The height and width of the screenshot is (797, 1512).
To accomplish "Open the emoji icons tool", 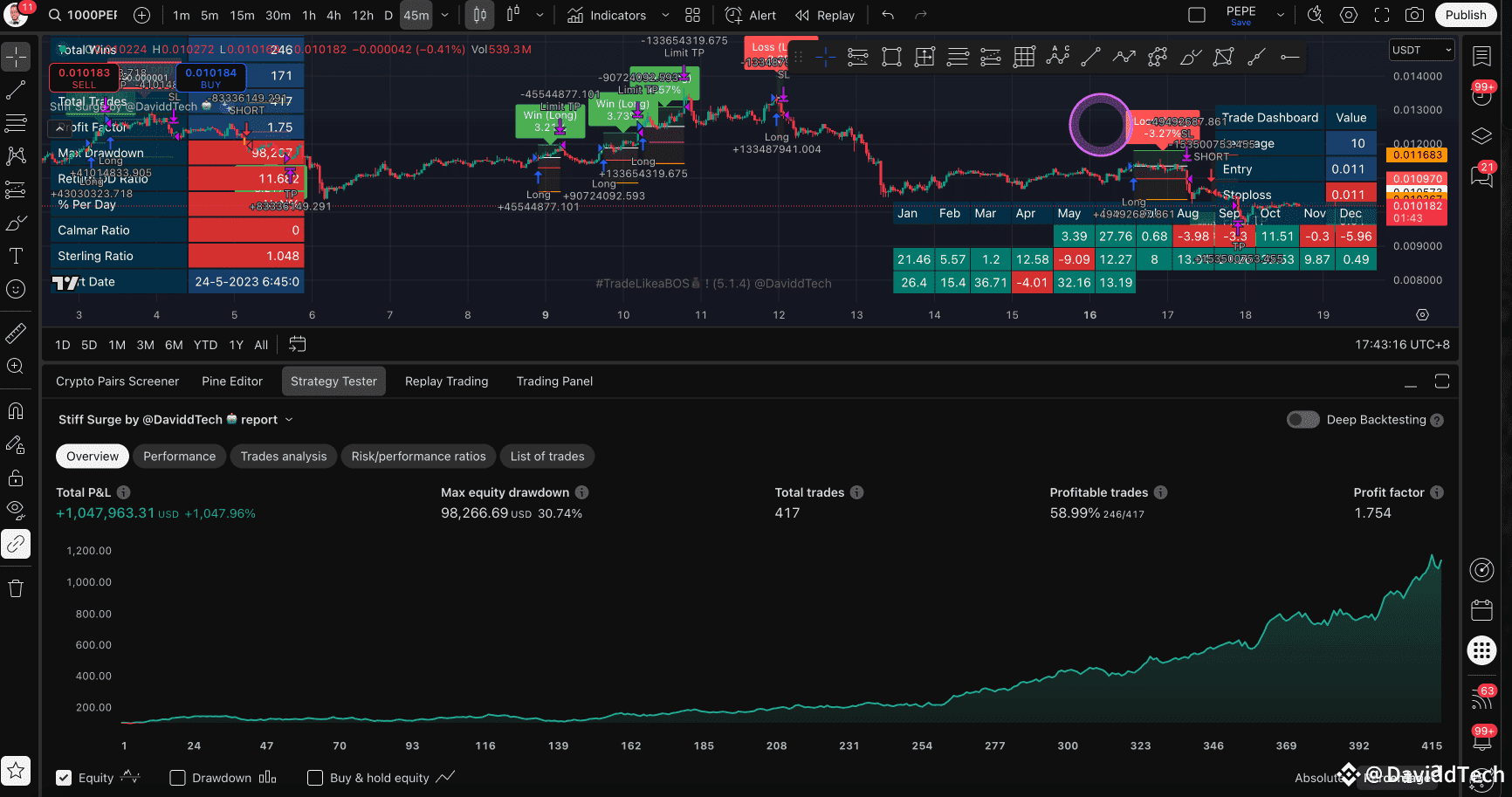I will 16,289.
